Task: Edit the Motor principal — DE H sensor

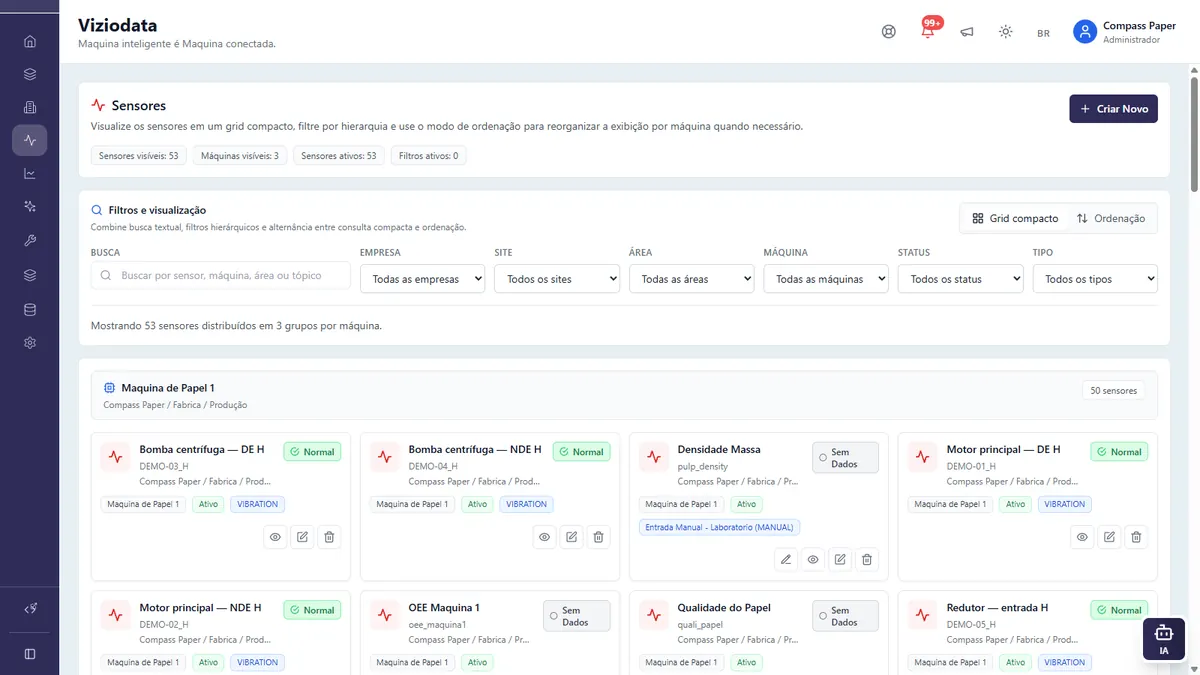Action: click(1109, 537)
